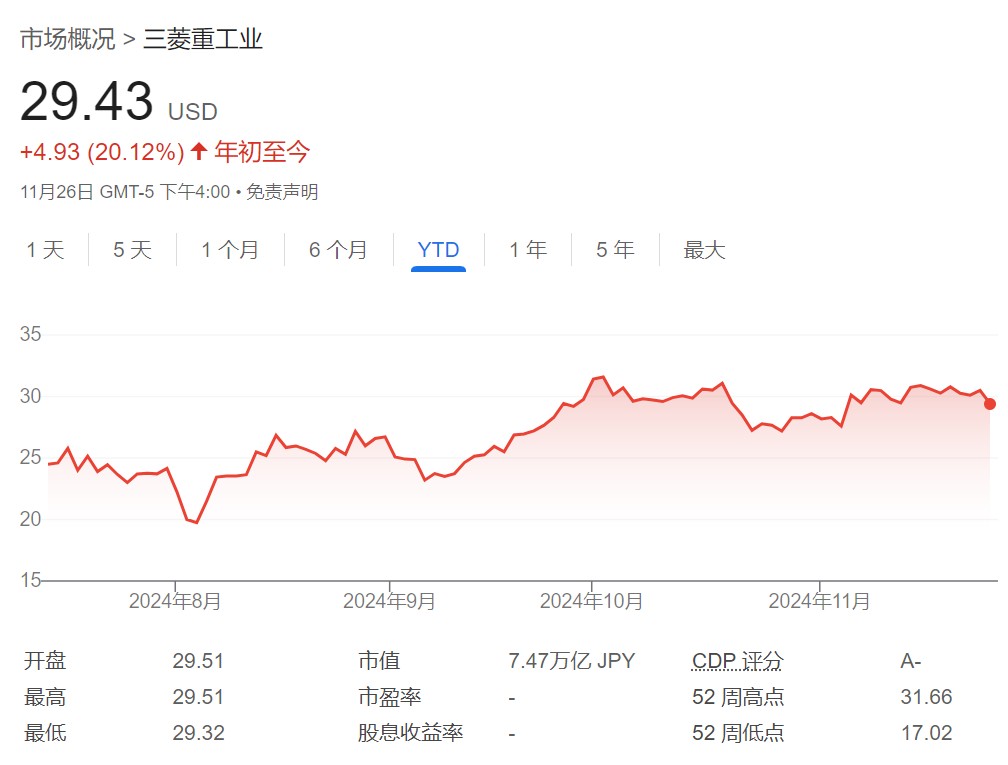Click the 20 y-axis value
The width and height of the screenshot is (1008, 765).
pyautogui.click(x=30, y=519)
